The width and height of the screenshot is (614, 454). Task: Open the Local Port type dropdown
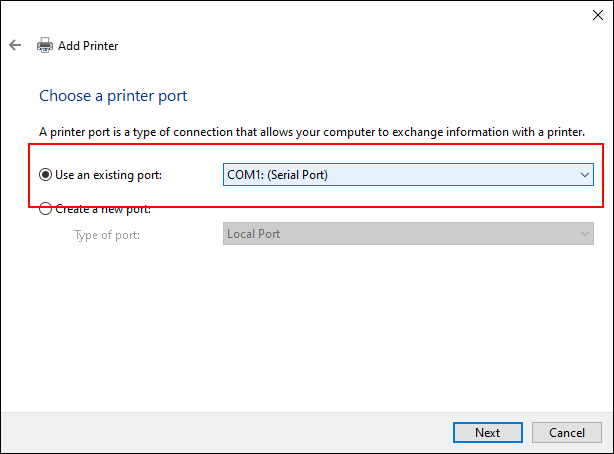pos(408,234)
